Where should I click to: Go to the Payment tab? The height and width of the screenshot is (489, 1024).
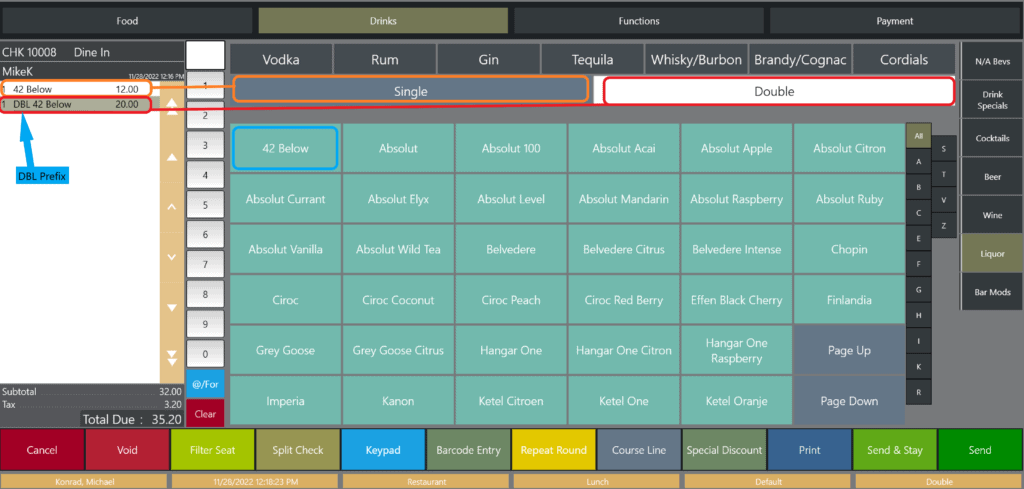tap(895, 21)
